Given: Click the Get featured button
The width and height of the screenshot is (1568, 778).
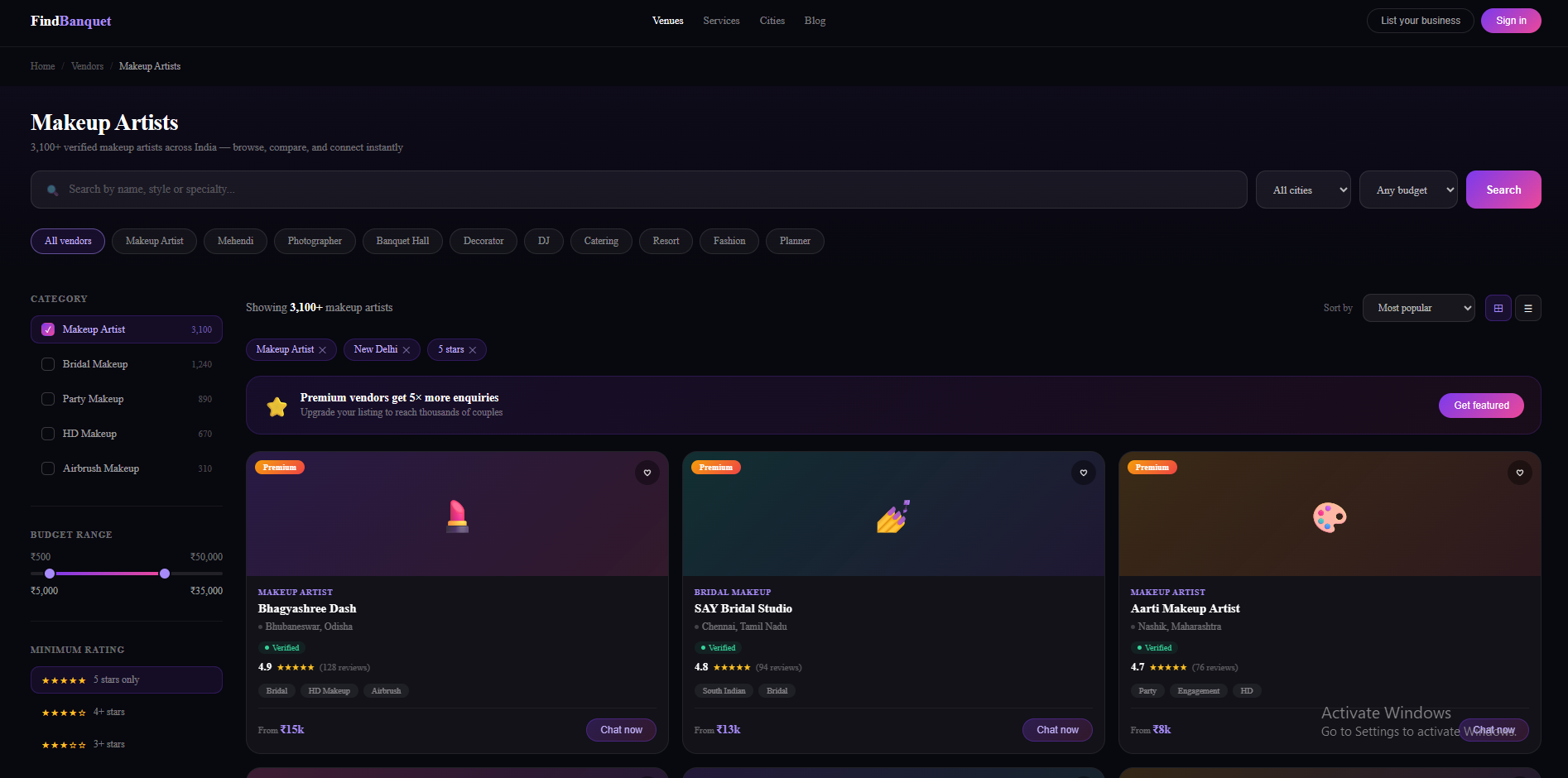Looking at the screenshot, I should click(1480, 406).
